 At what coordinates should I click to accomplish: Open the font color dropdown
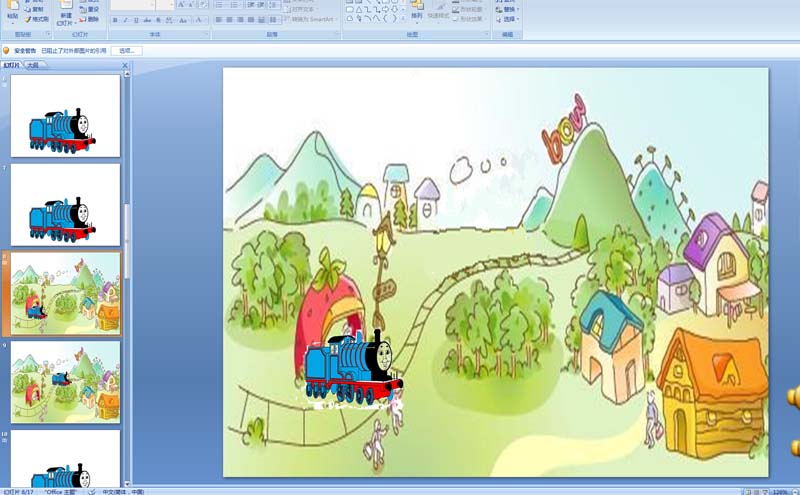(x=200, y=20)
